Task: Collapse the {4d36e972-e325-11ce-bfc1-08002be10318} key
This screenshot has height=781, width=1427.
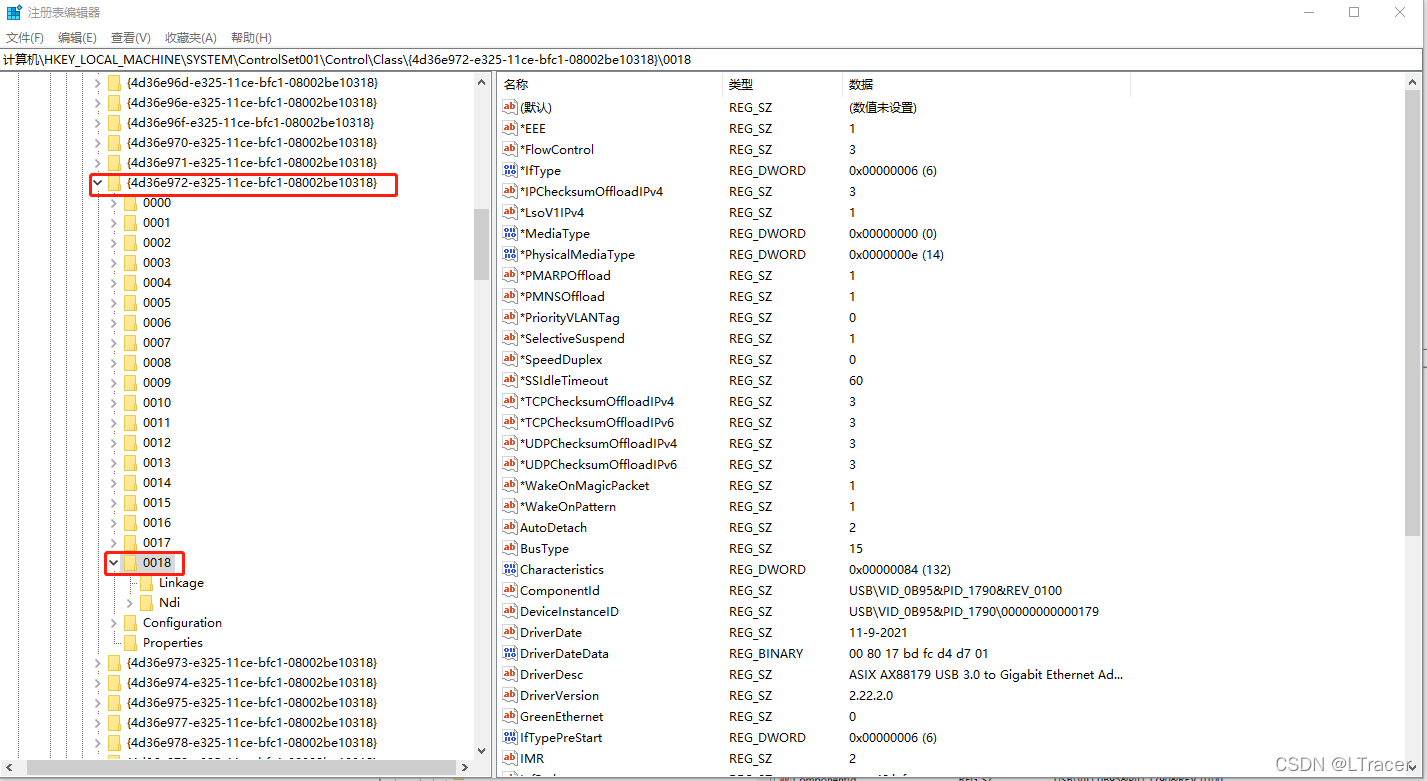Action: click(x=97, y=182)
